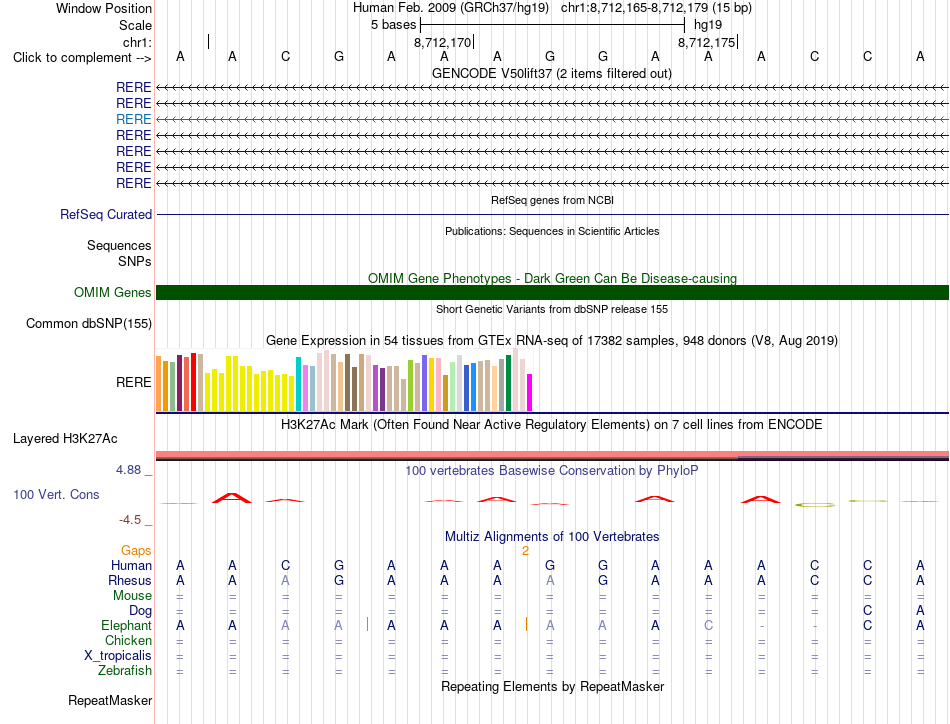Click the 'RefSeq genes from NCBI' title

(553, 200)
